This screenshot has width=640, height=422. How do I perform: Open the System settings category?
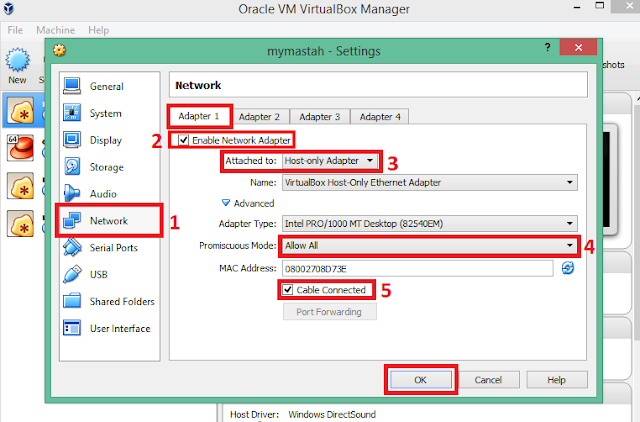click(x=109, y=113)
